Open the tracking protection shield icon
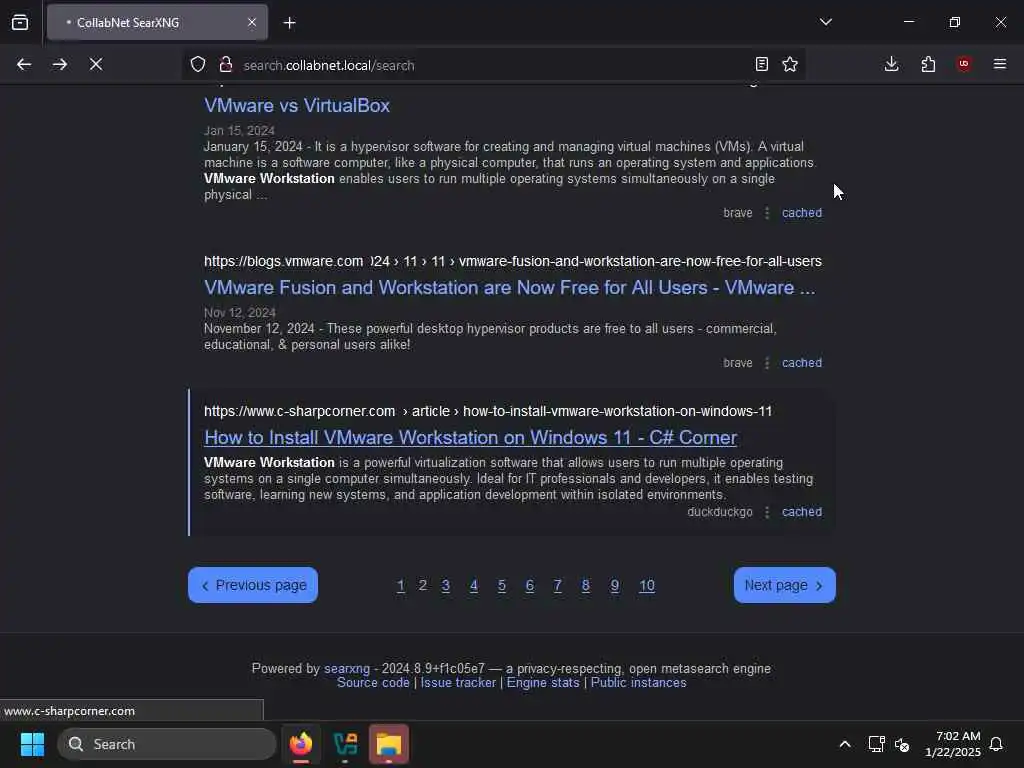The height and width of the screenshot is (768, 1024). coord(198,64)
